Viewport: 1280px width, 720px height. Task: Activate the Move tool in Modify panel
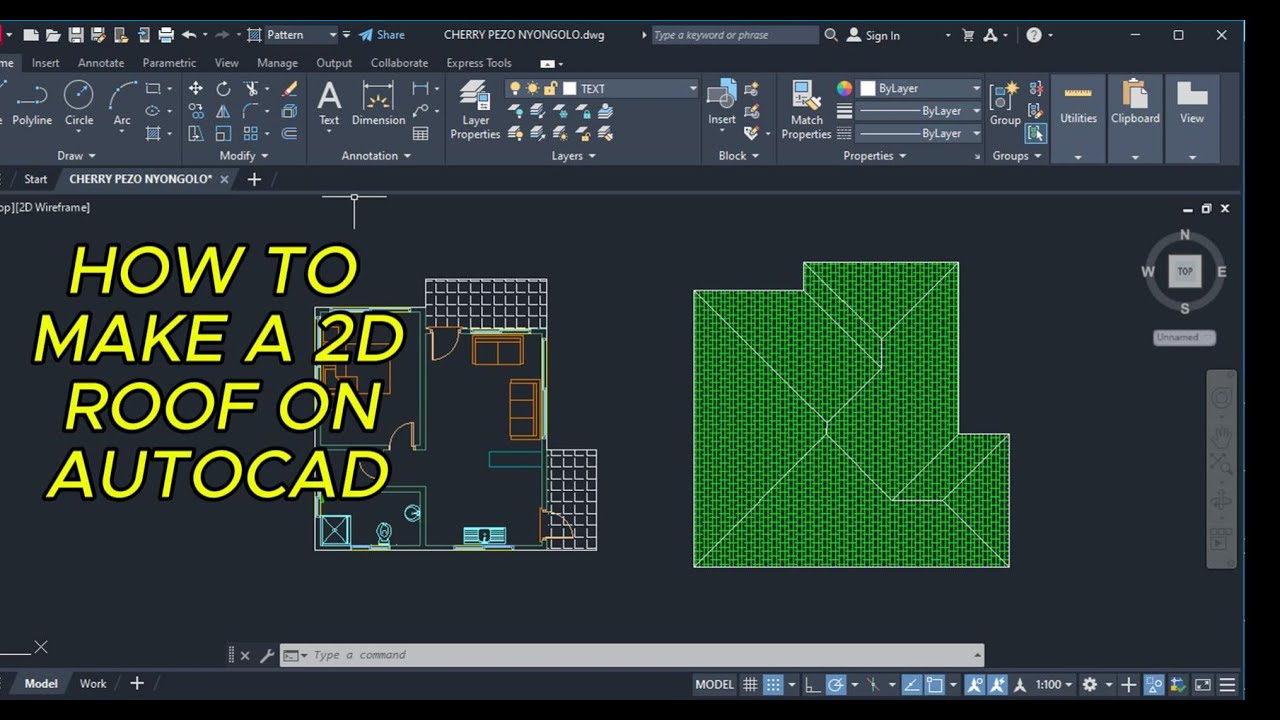point(196,89)
